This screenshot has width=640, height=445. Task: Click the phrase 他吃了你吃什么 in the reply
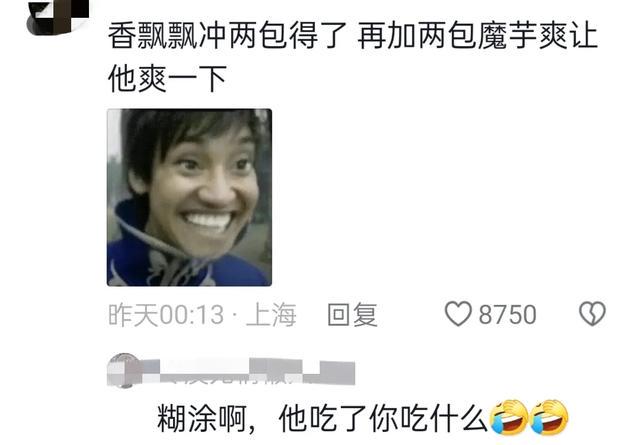pos(384,418)
